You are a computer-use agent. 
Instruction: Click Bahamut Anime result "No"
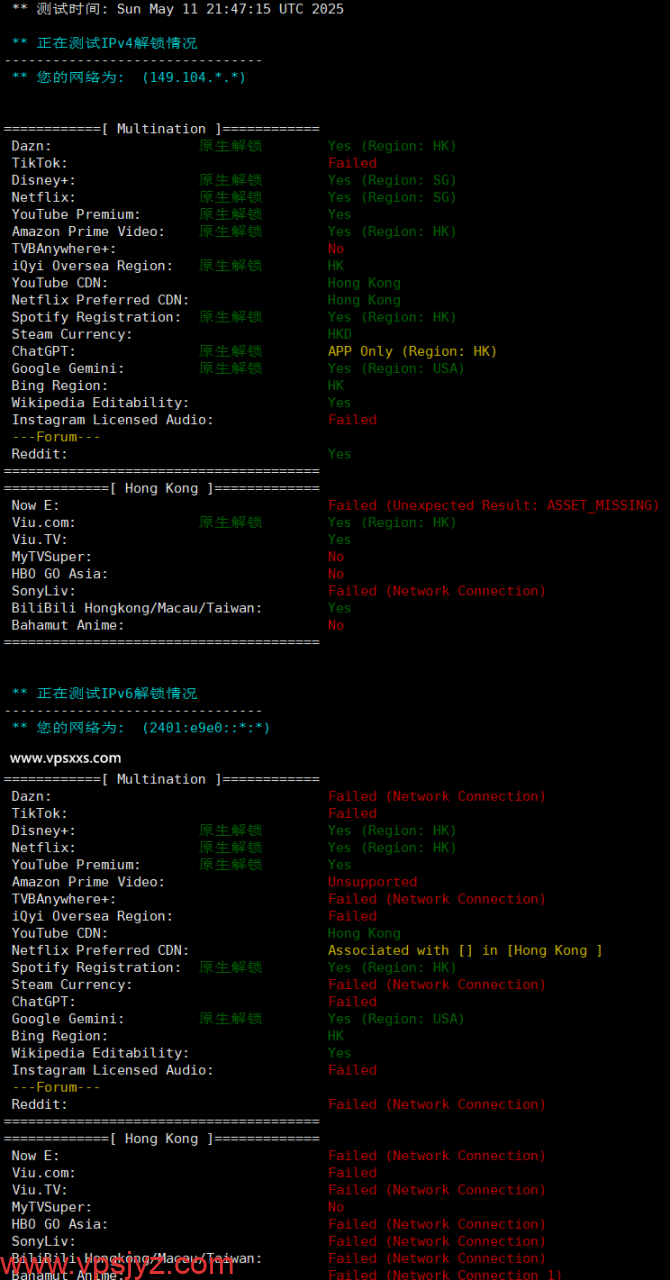pos(336,625)
